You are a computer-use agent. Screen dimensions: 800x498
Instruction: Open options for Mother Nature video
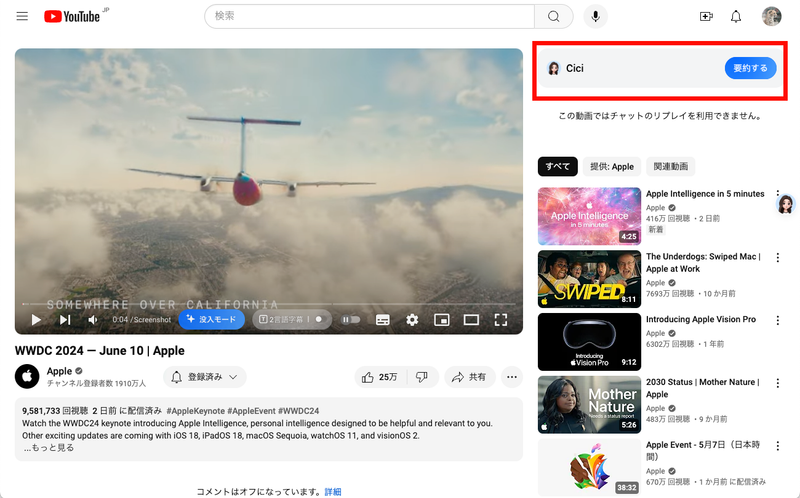pyautogui.click(x=778, y=383)
